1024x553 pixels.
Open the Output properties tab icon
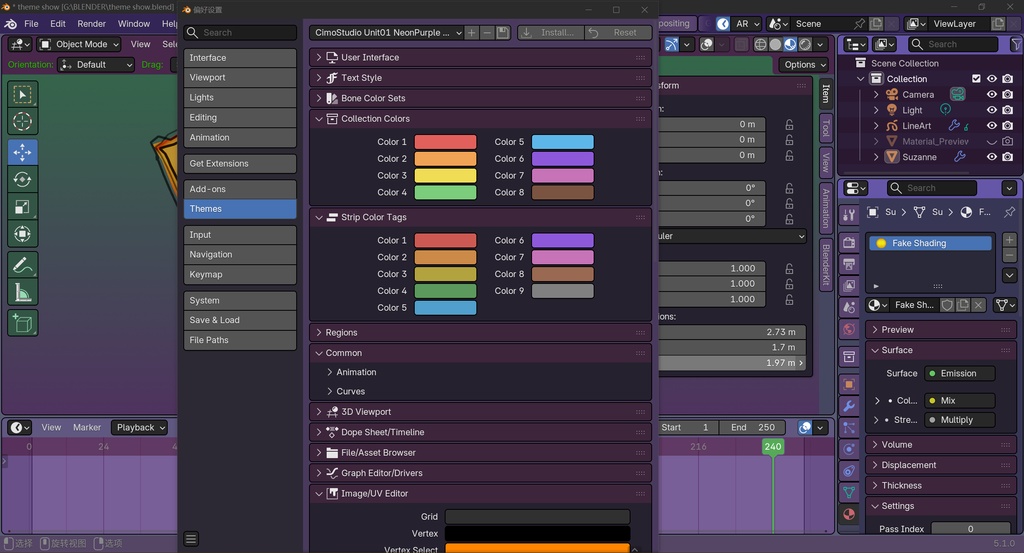[849, 264]
